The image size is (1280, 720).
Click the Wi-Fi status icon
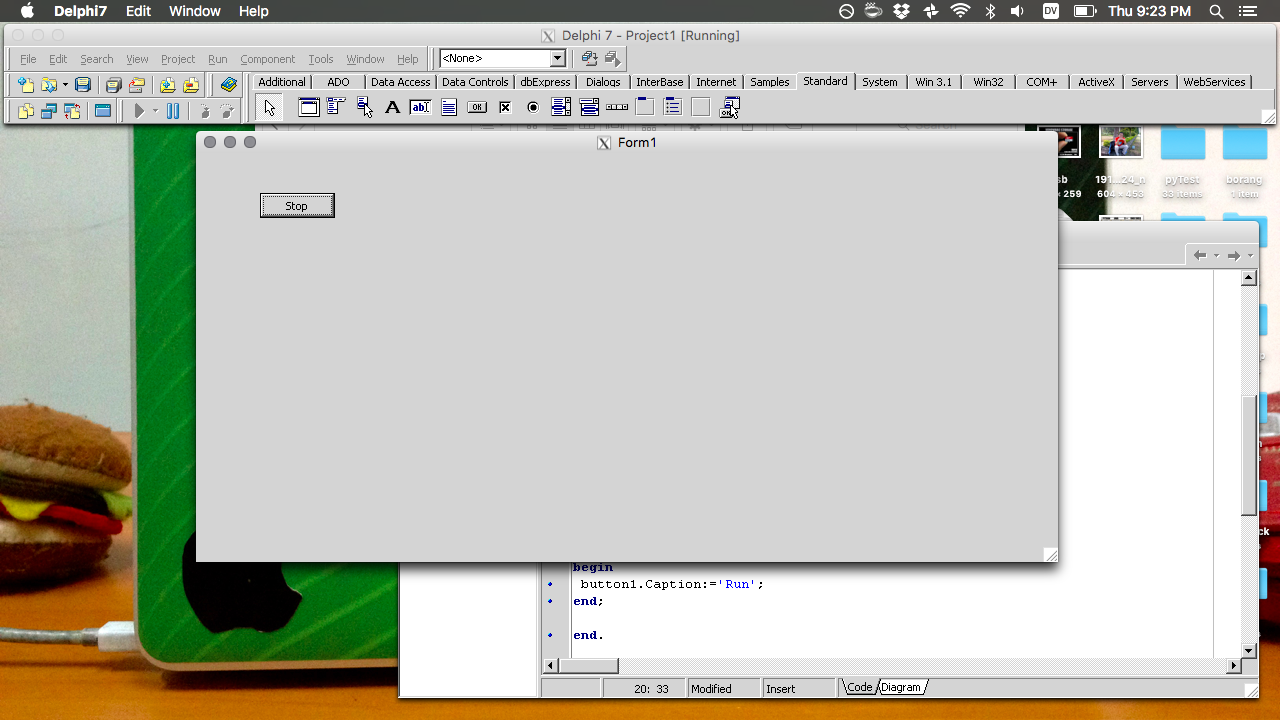point(960,11)
